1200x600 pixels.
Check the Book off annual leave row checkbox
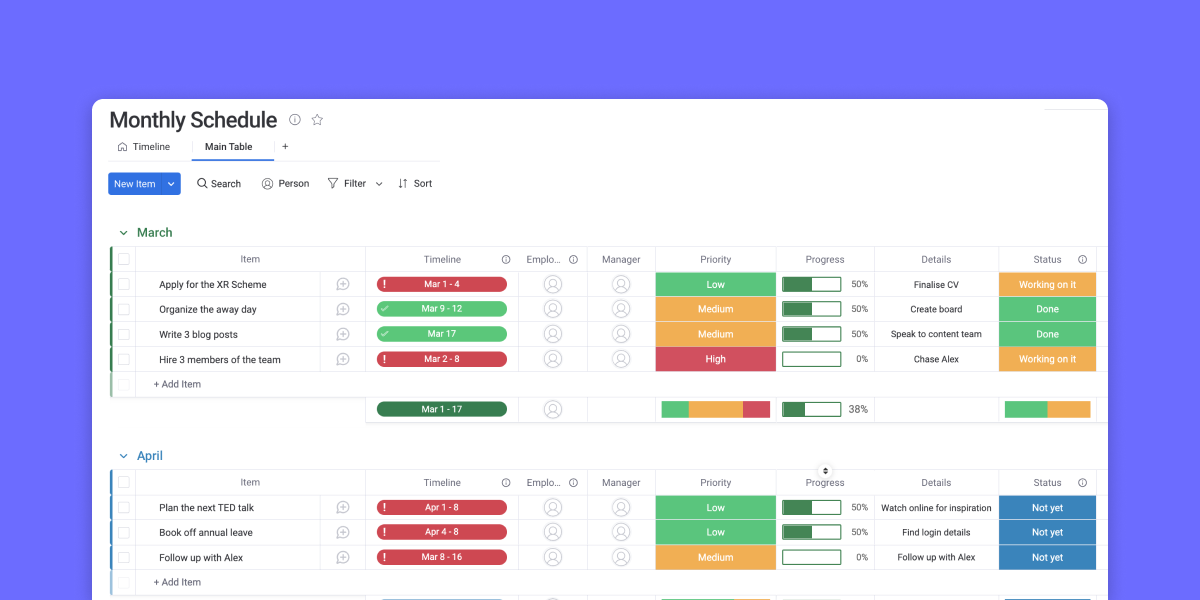(124, 533)
